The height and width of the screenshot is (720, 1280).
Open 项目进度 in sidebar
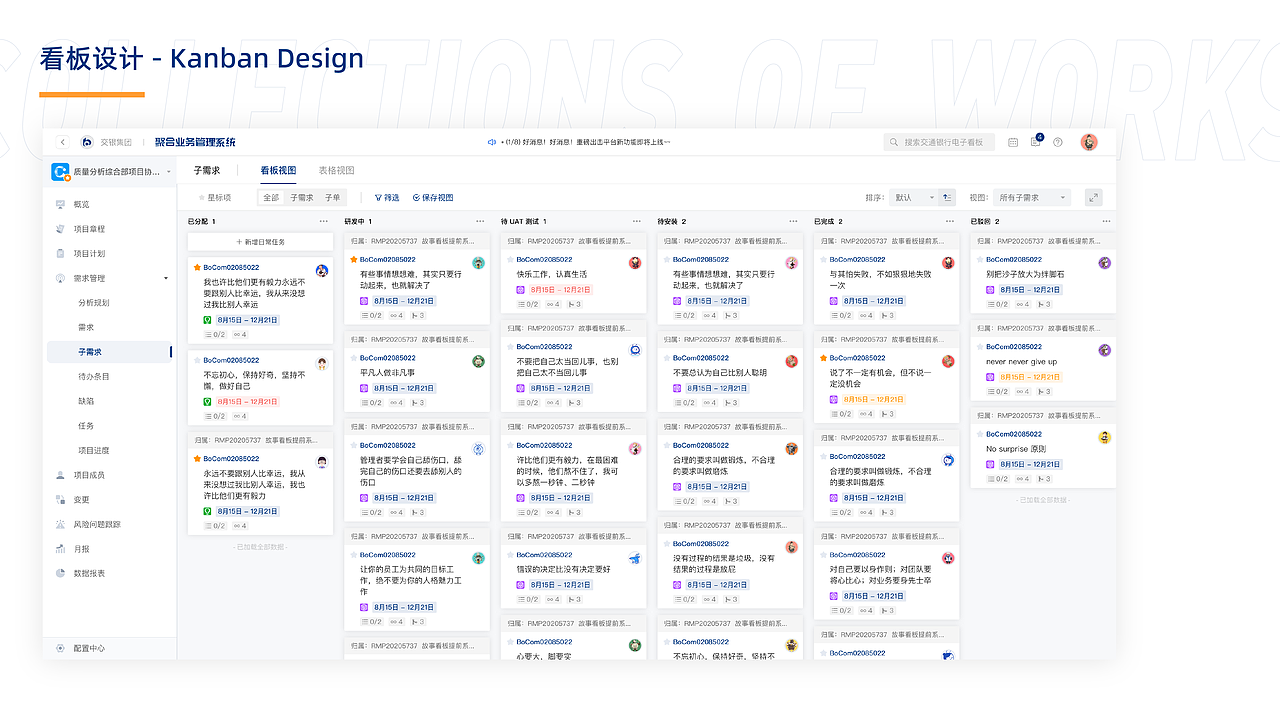click(x=94, y=450)
